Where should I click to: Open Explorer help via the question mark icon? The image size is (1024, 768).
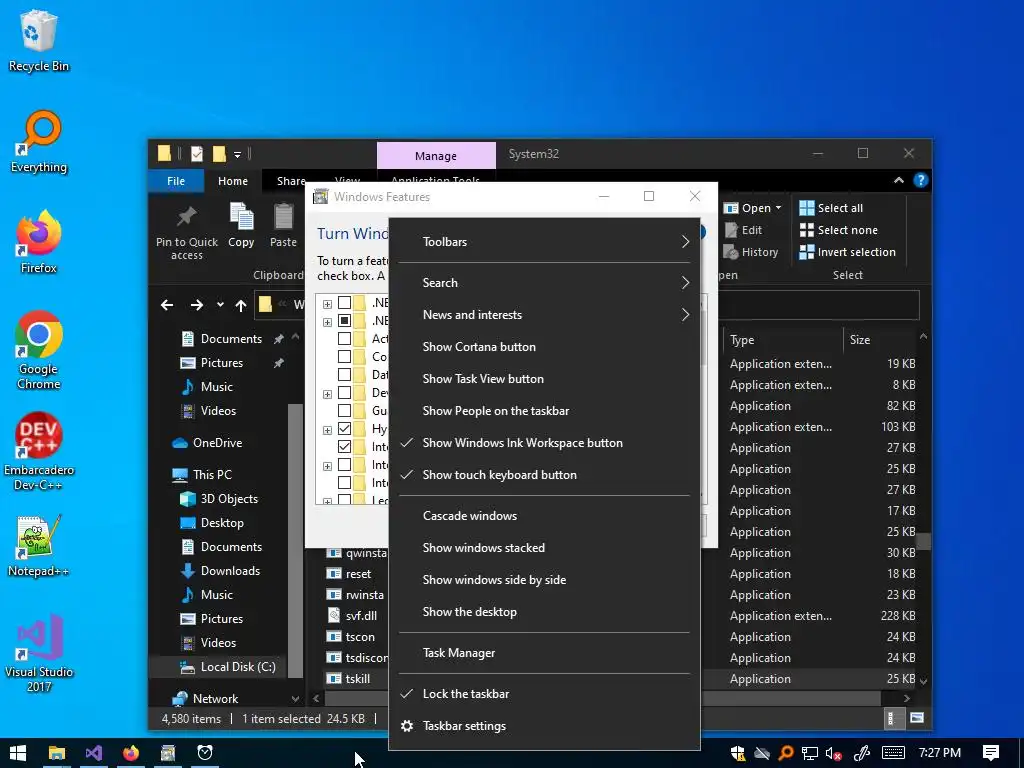click(x=921, y=180)
